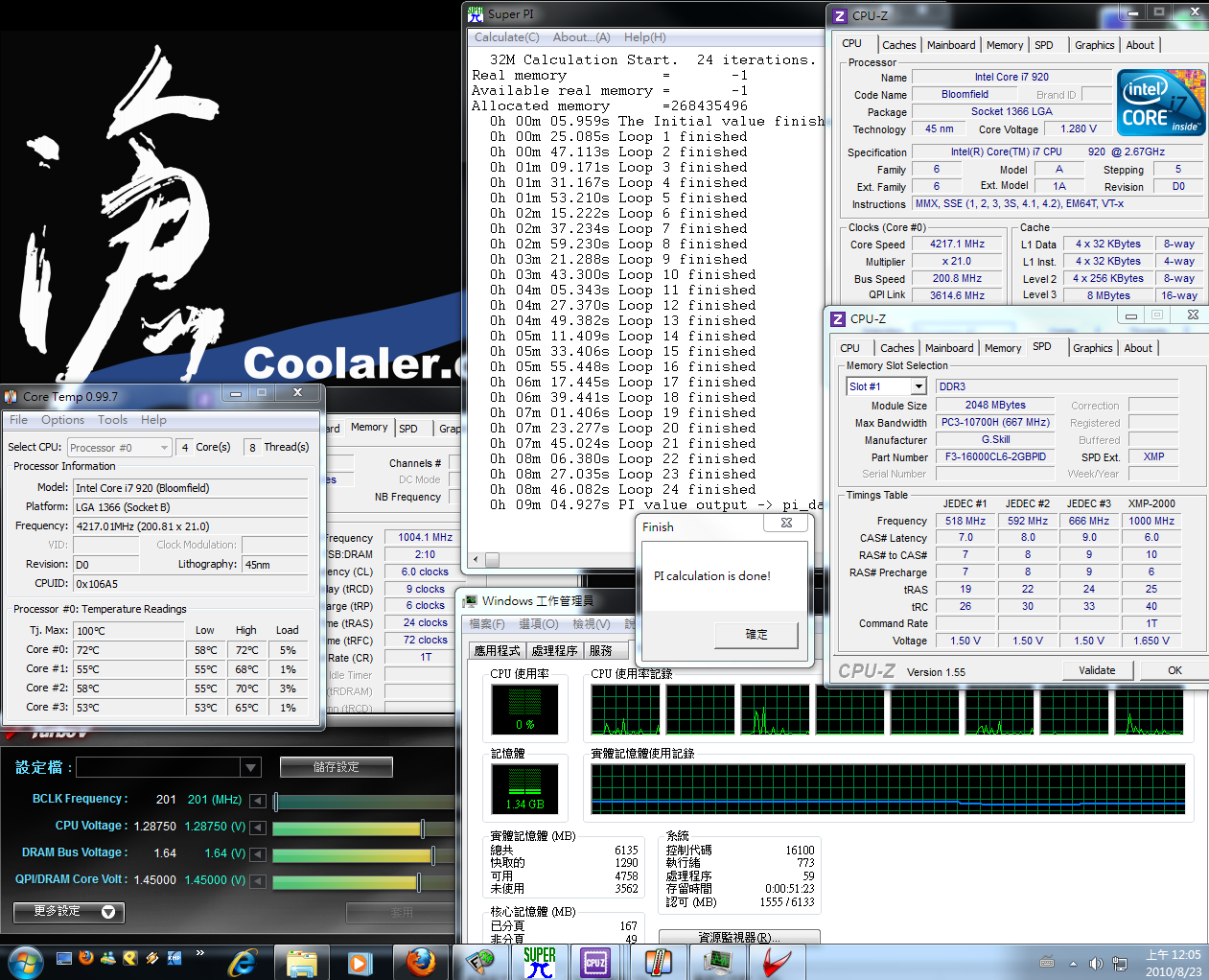Open 檔案(F) menu in Task Manager
The height and width of the screenshot is (980, 1209).
pos(487,624)
